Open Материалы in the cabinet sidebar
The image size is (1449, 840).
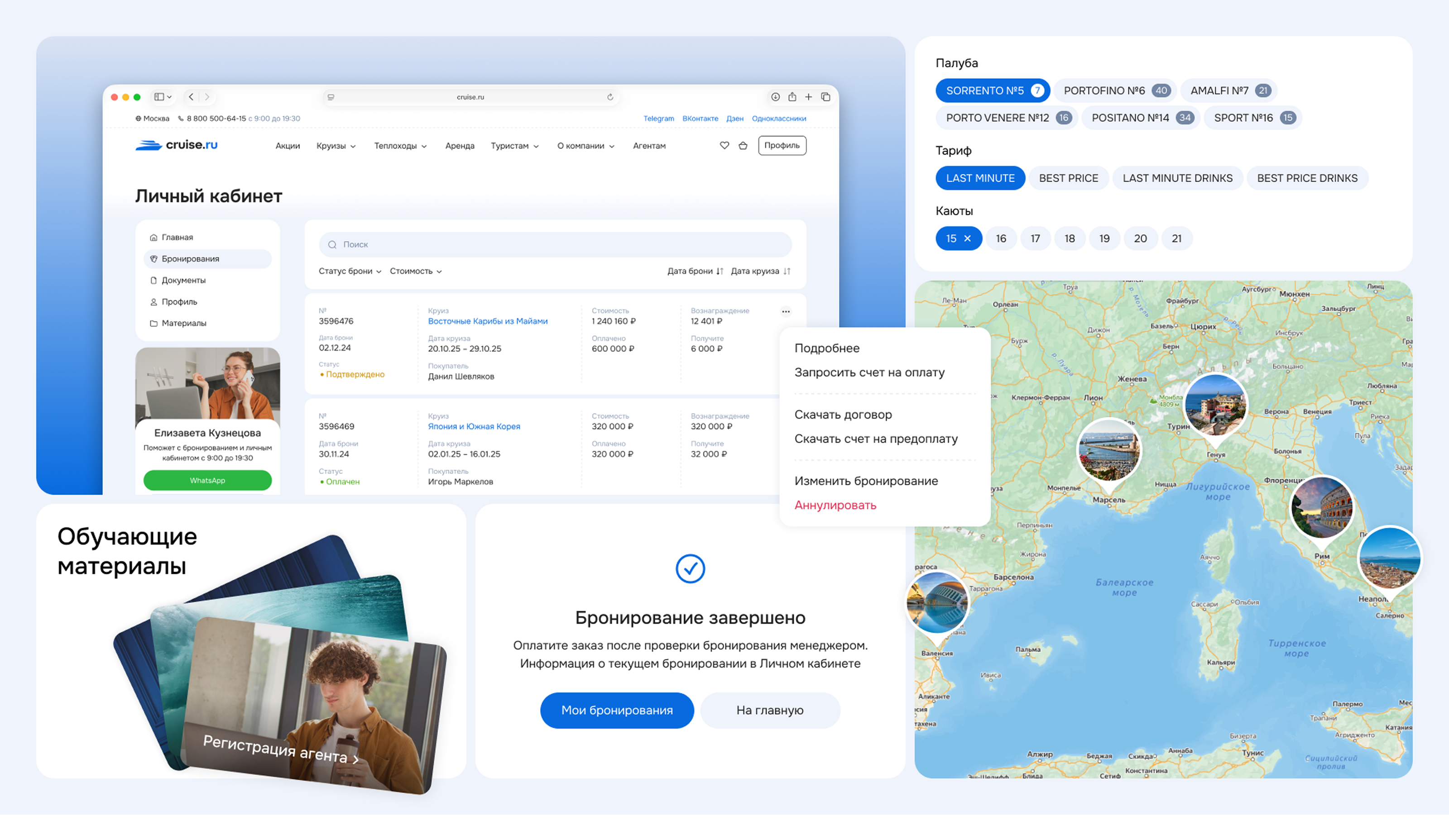(x=207, y=324)
